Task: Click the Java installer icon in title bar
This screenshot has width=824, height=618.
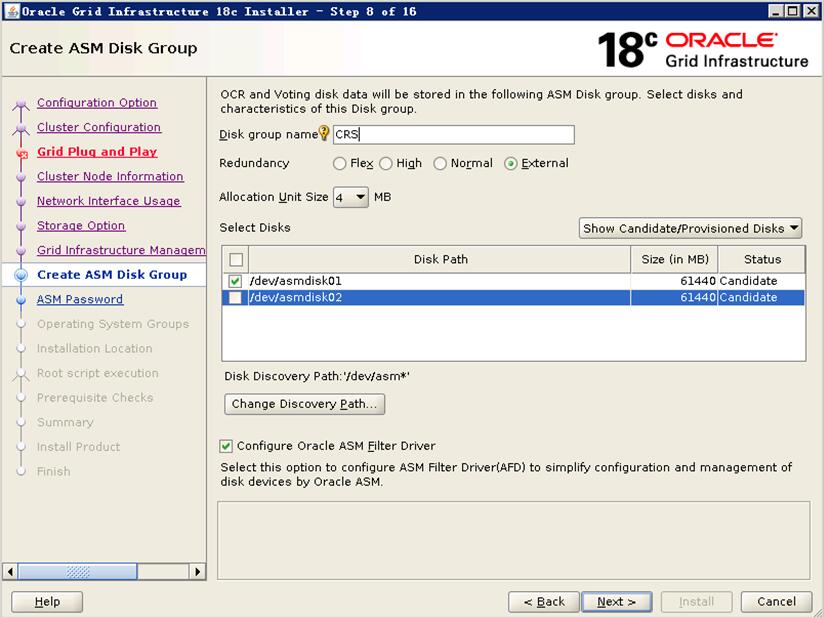Action: (x=12, y=11)
